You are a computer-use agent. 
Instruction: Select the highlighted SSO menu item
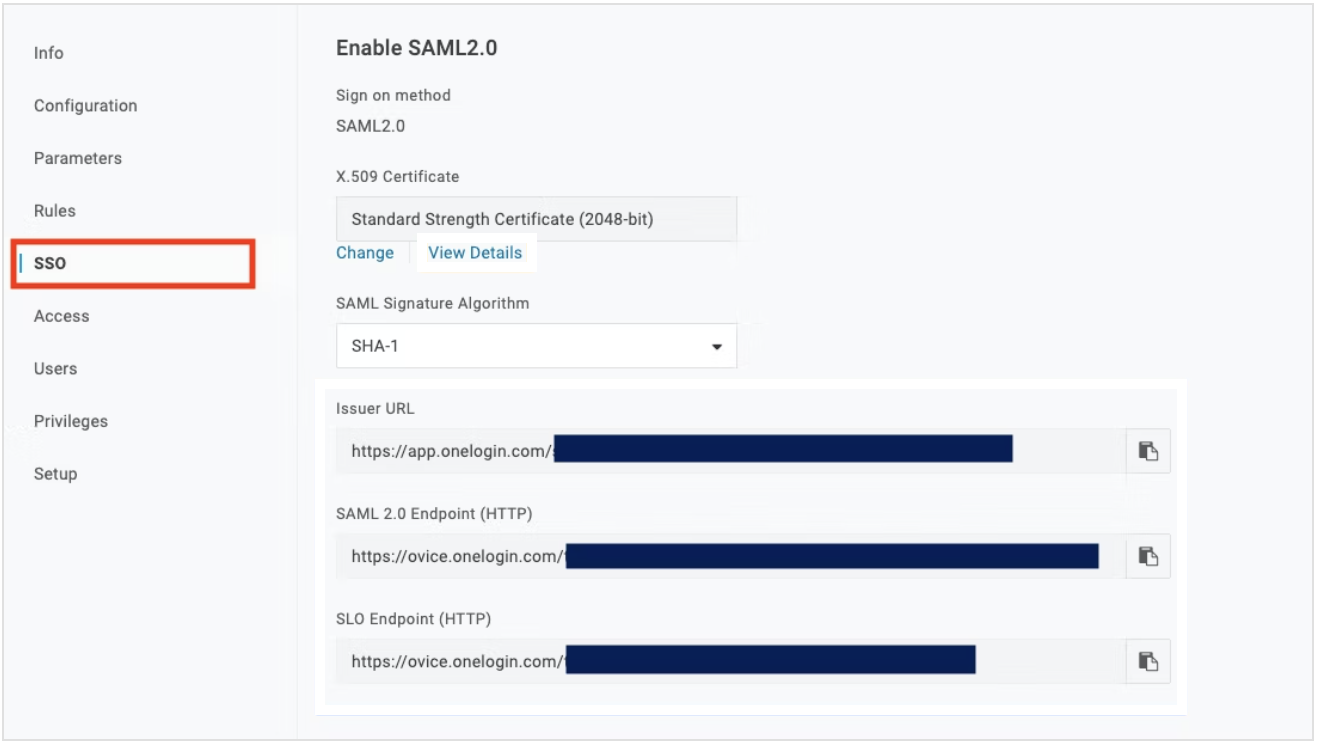click(x=50, y=264)
